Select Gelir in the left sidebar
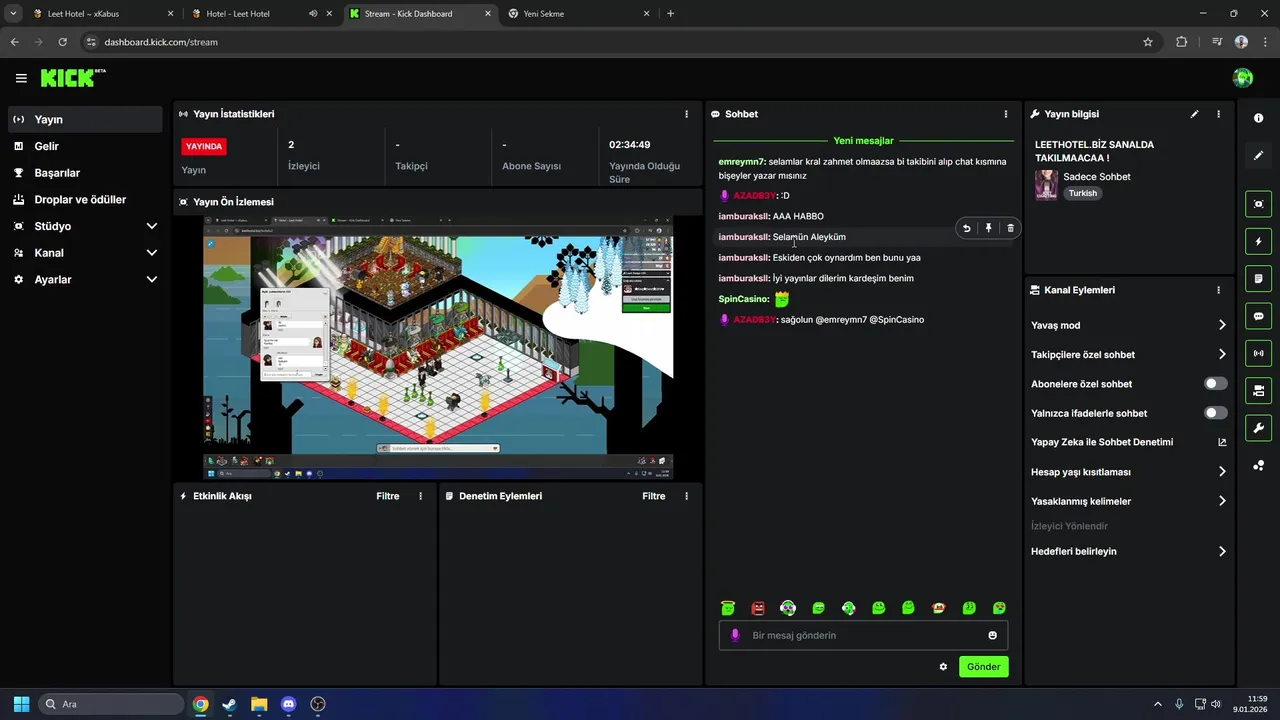The image size is (1280, 720). coord(85,146)
